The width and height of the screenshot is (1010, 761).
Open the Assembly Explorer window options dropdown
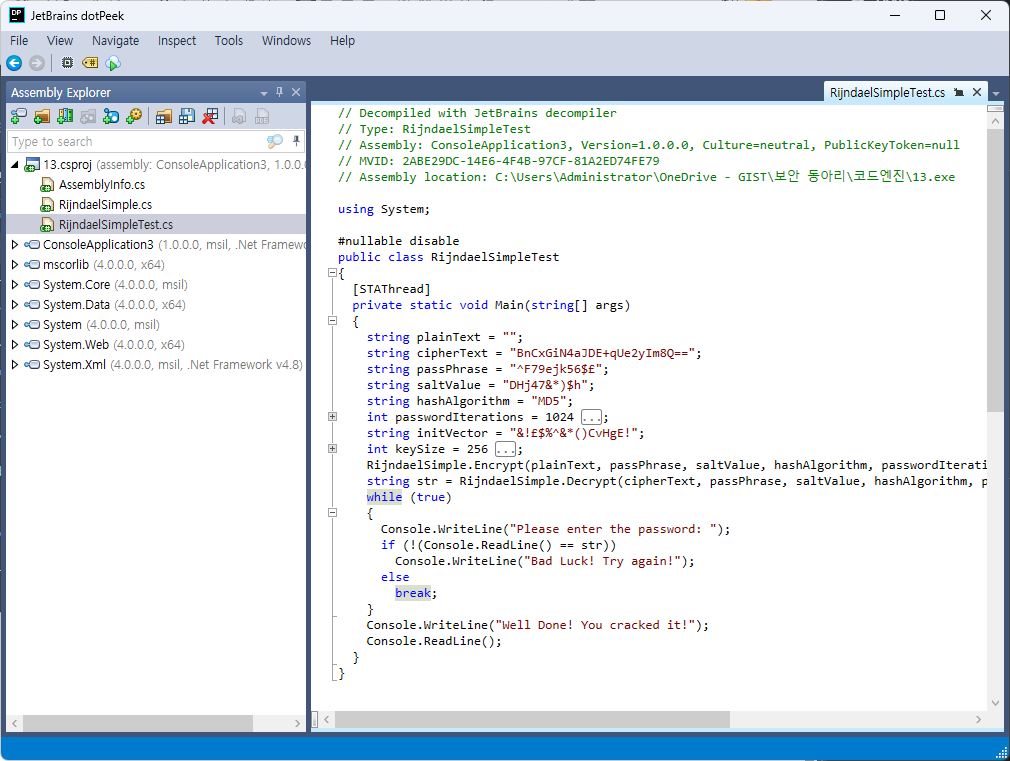point(263,93)
